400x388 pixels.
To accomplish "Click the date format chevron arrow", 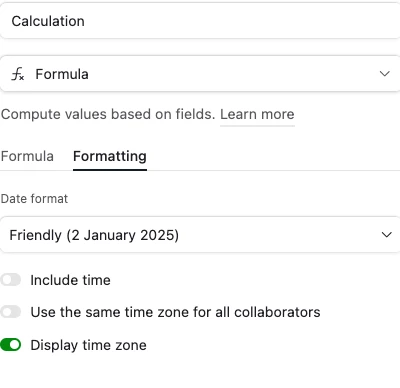I will coord(386,235).
